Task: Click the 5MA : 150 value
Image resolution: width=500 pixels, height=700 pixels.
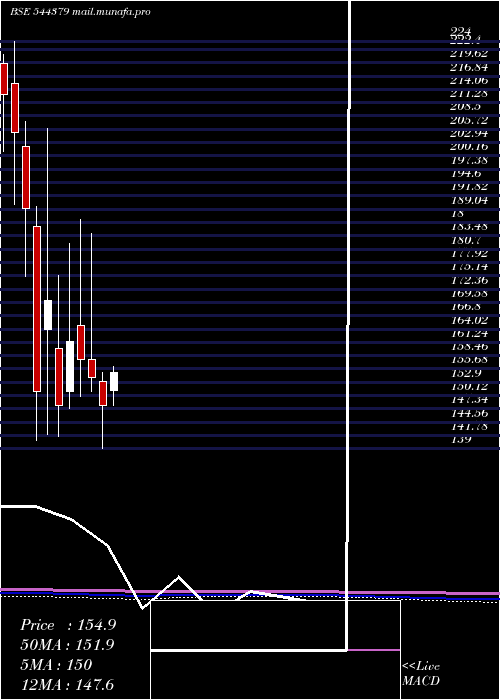Action: [56, 665]
